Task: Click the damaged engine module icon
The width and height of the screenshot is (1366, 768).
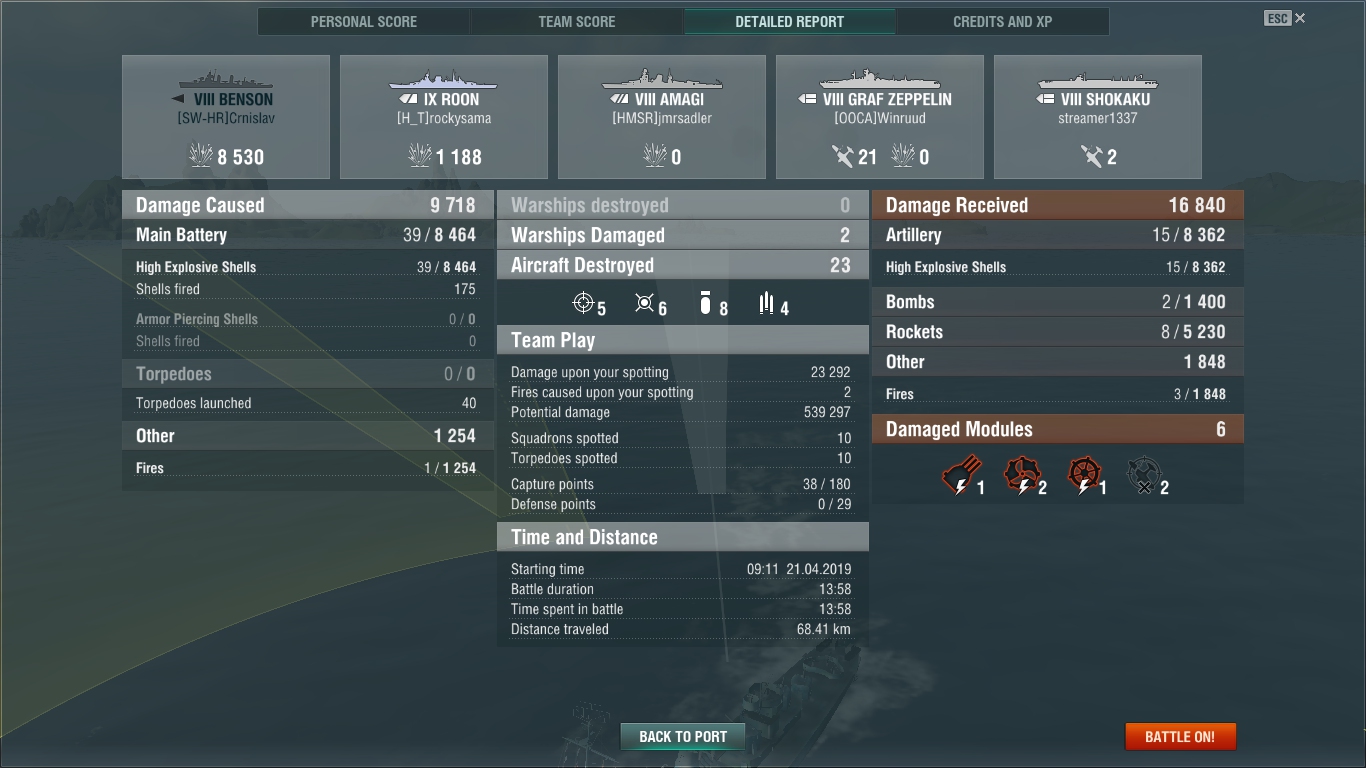Action: coord(1022,475)
